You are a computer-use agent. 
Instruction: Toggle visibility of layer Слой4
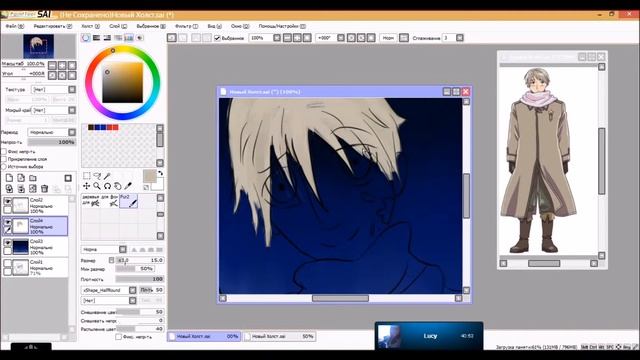pyautogui.click(x=7, y=222)
